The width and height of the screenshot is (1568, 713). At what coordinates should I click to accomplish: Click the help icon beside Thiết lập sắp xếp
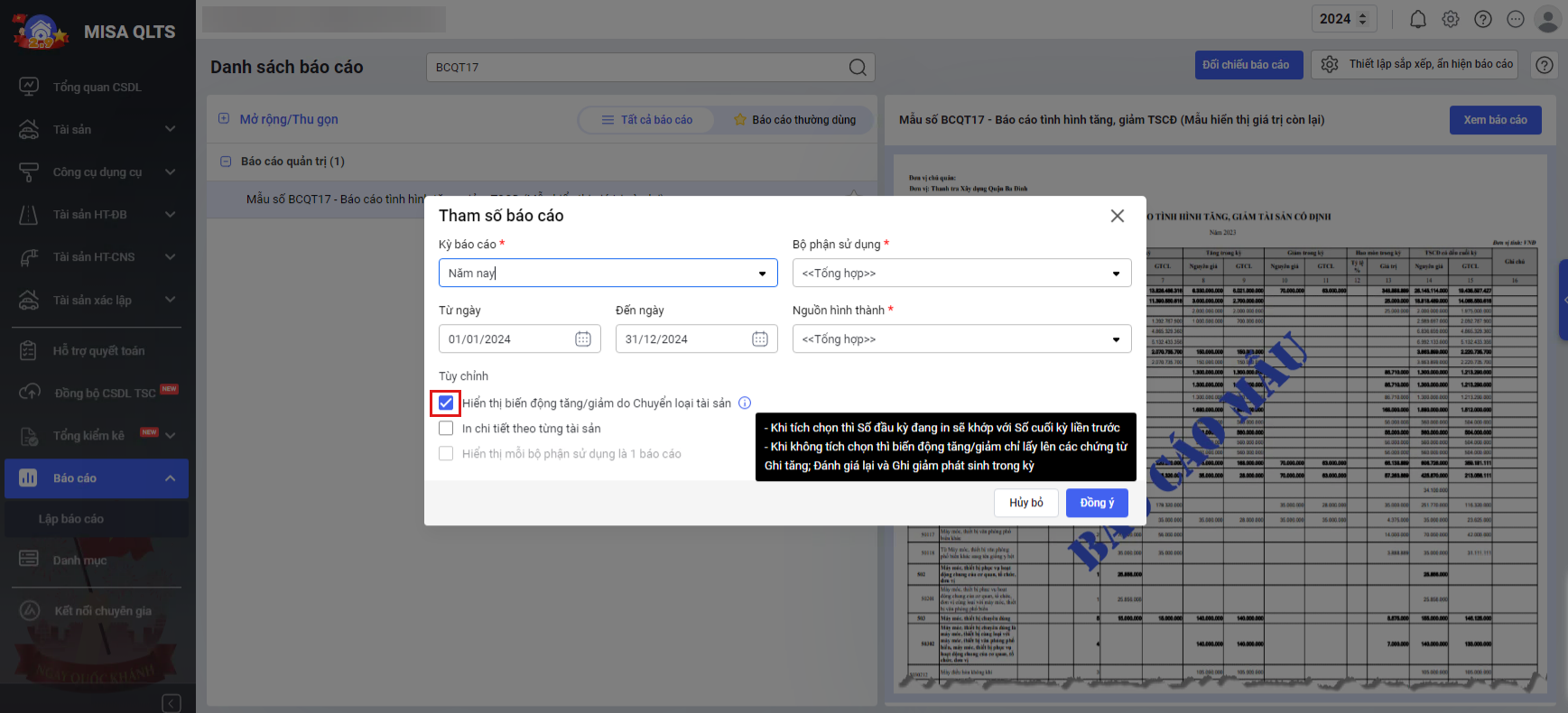click(1545, 65)
